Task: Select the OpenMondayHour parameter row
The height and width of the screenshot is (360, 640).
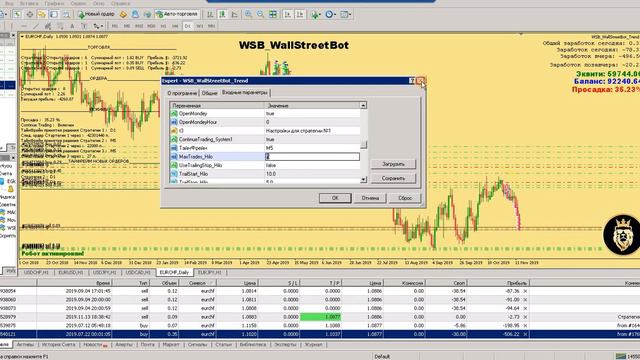Action: click(265, 122)
